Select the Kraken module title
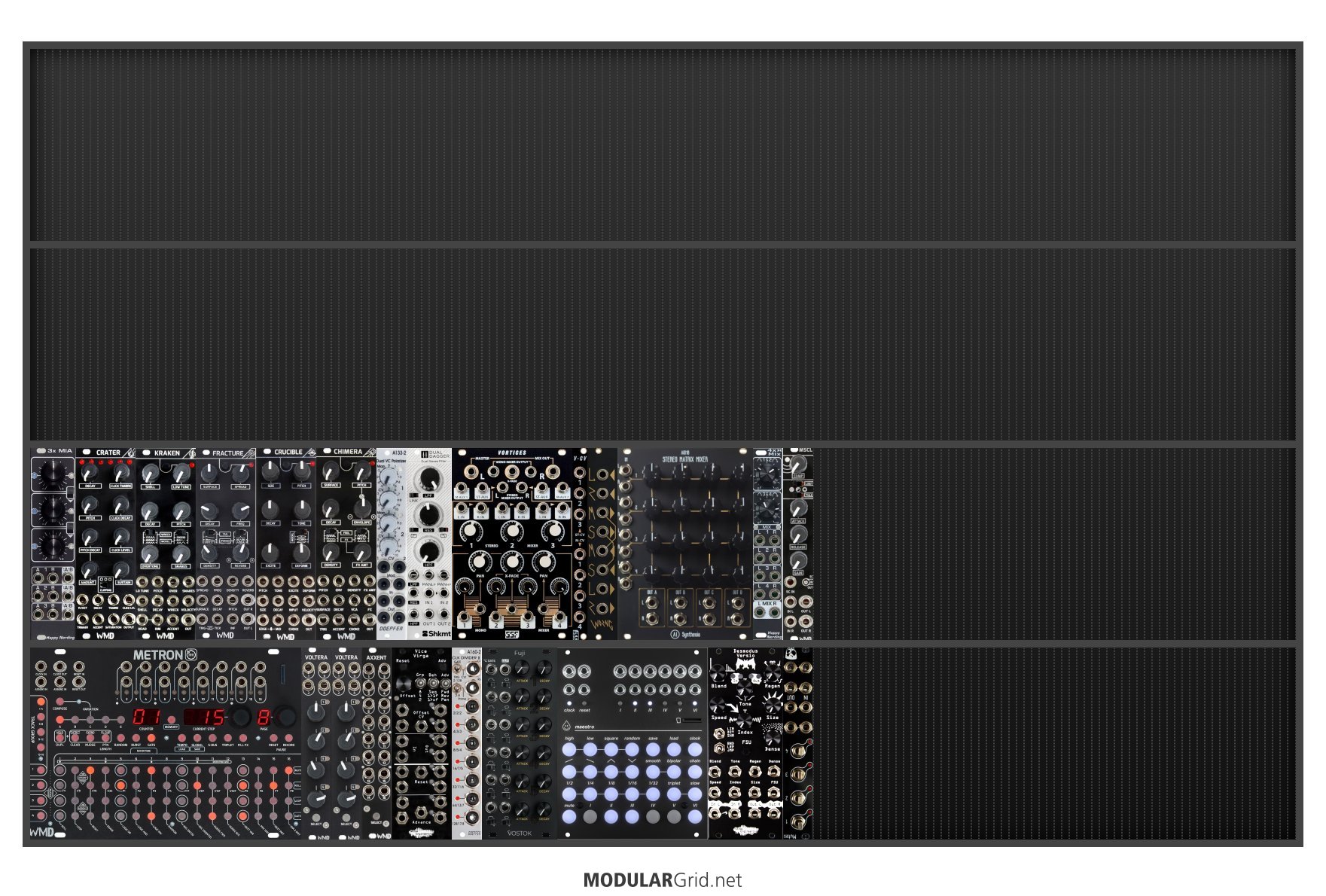 (167, 453)
